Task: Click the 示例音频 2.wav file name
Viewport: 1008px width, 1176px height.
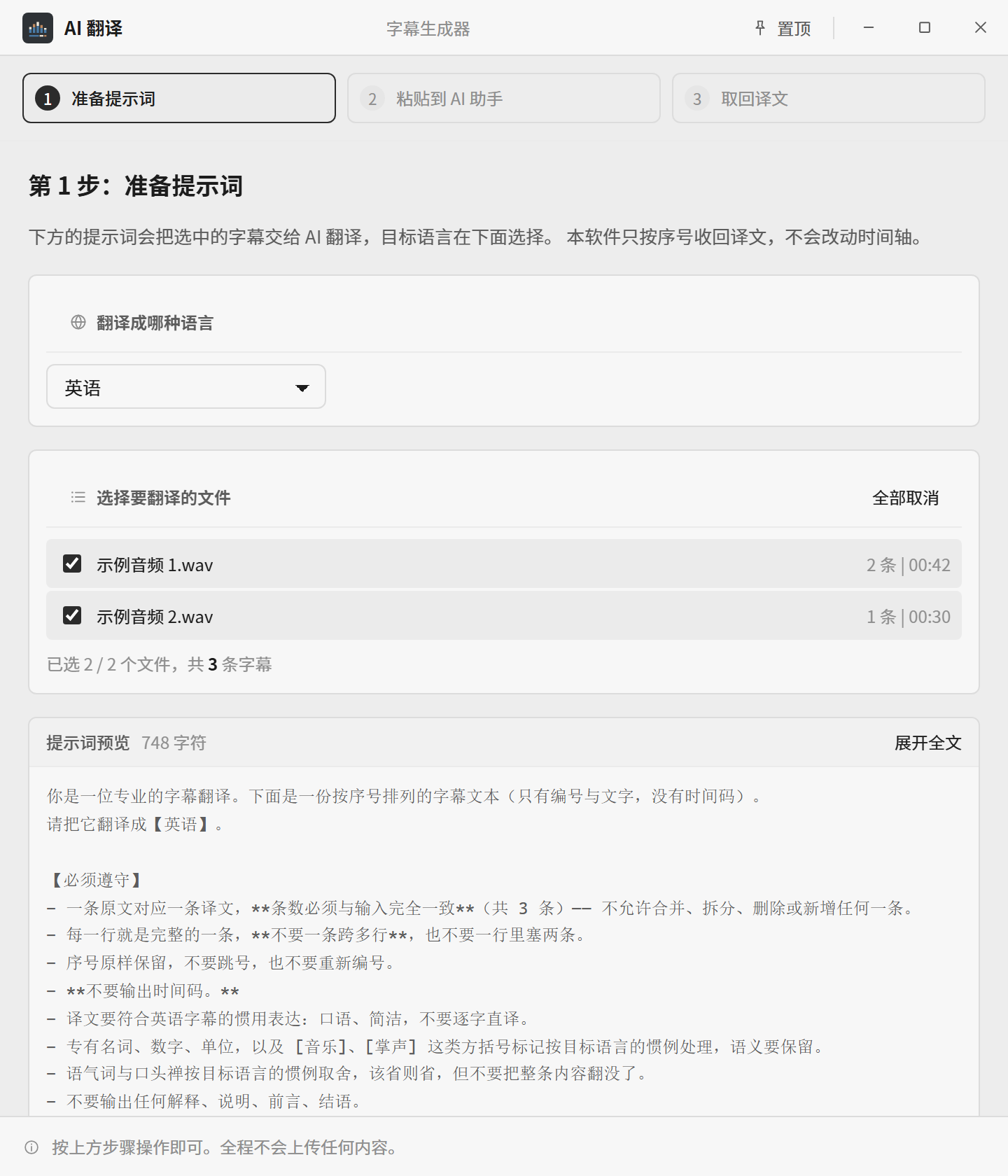Action: 155,617
